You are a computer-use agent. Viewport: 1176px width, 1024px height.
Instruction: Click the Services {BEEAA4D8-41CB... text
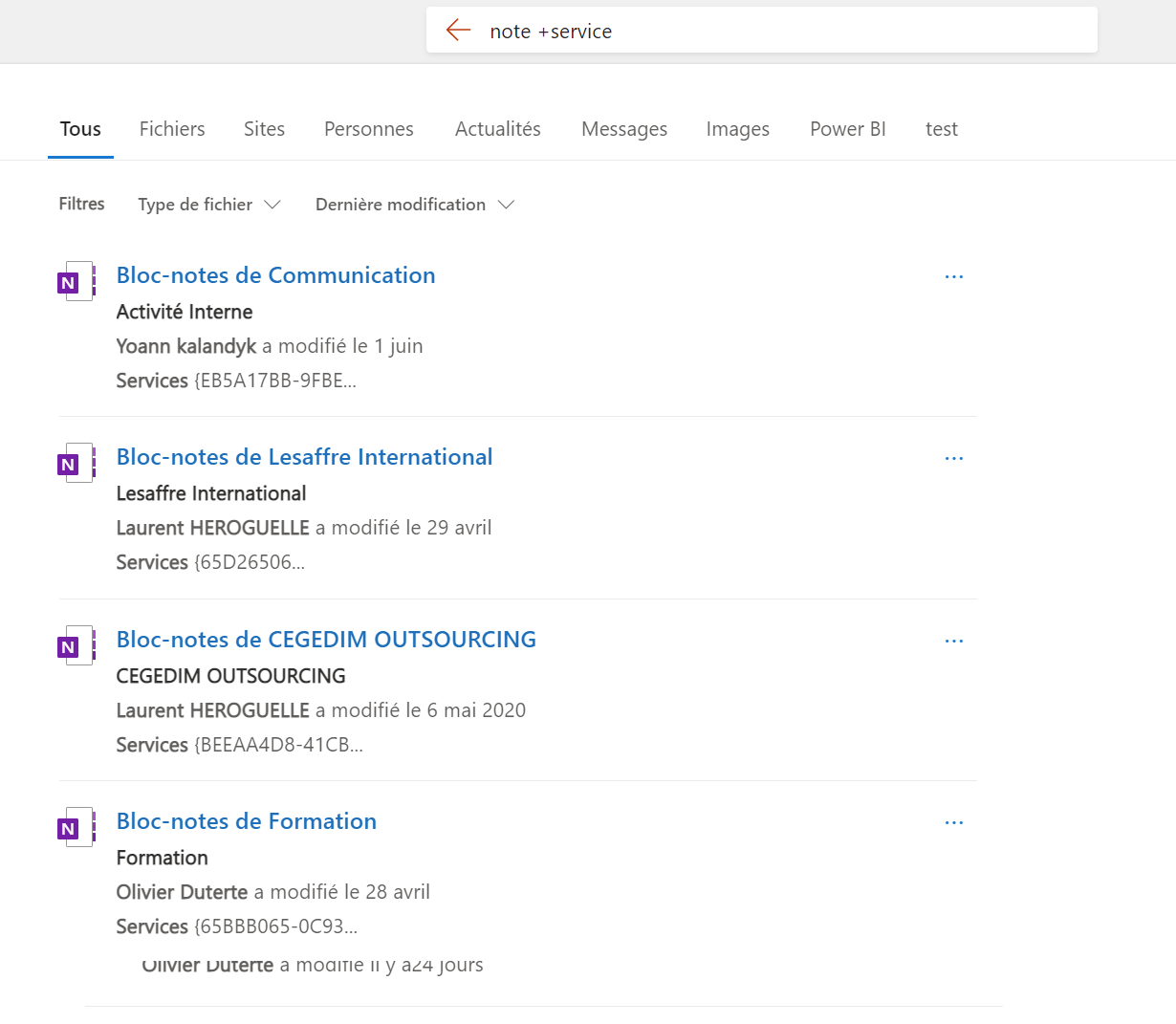pos(240,745)
